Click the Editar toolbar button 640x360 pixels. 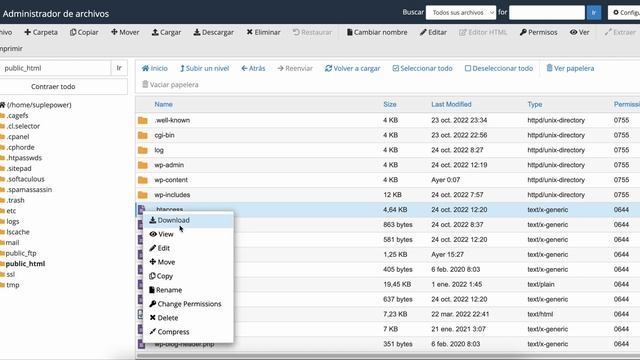click(x=433, y=32)
